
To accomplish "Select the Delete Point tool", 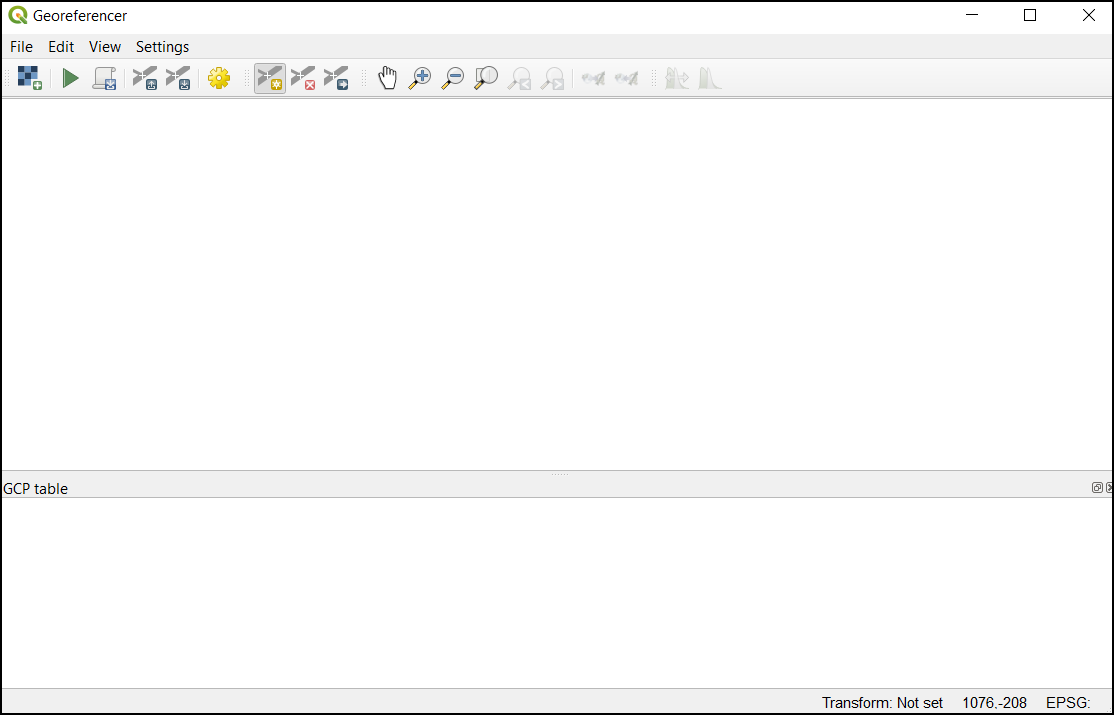I will 303,78.
